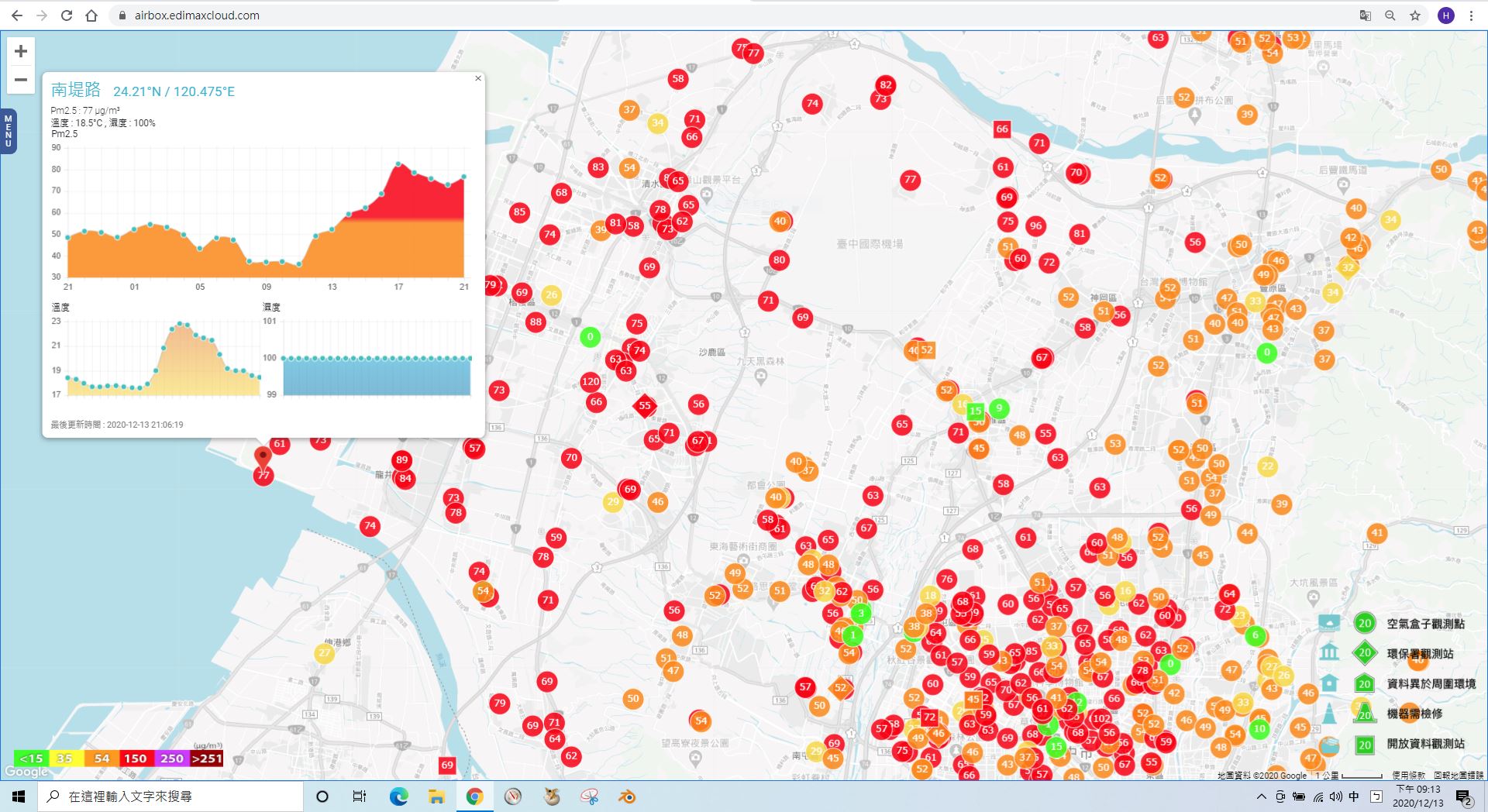Switch input method via the 中 indicator

1354,797
